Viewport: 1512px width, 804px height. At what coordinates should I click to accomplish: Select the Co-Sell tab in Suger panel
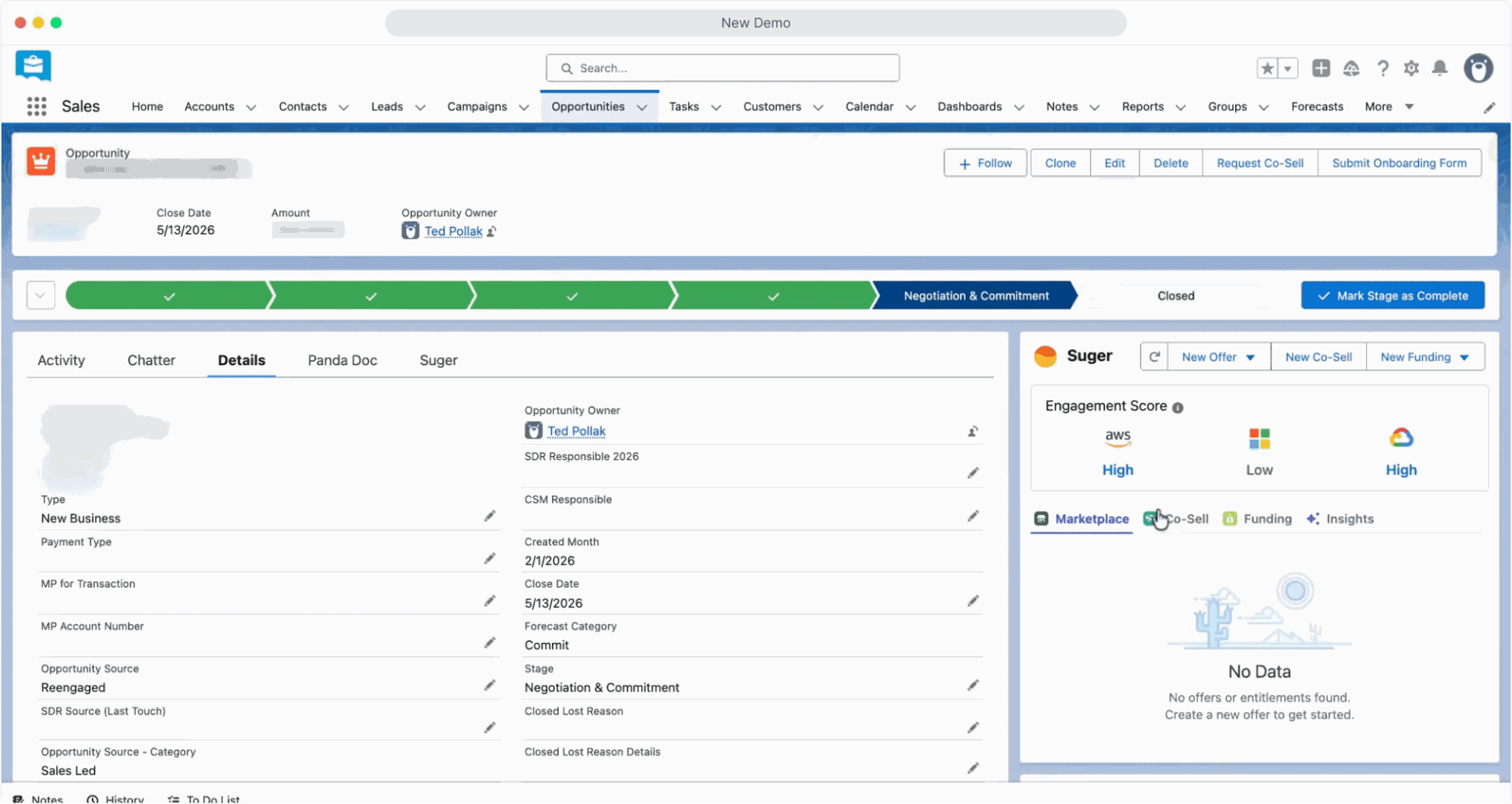point(1176,519)
